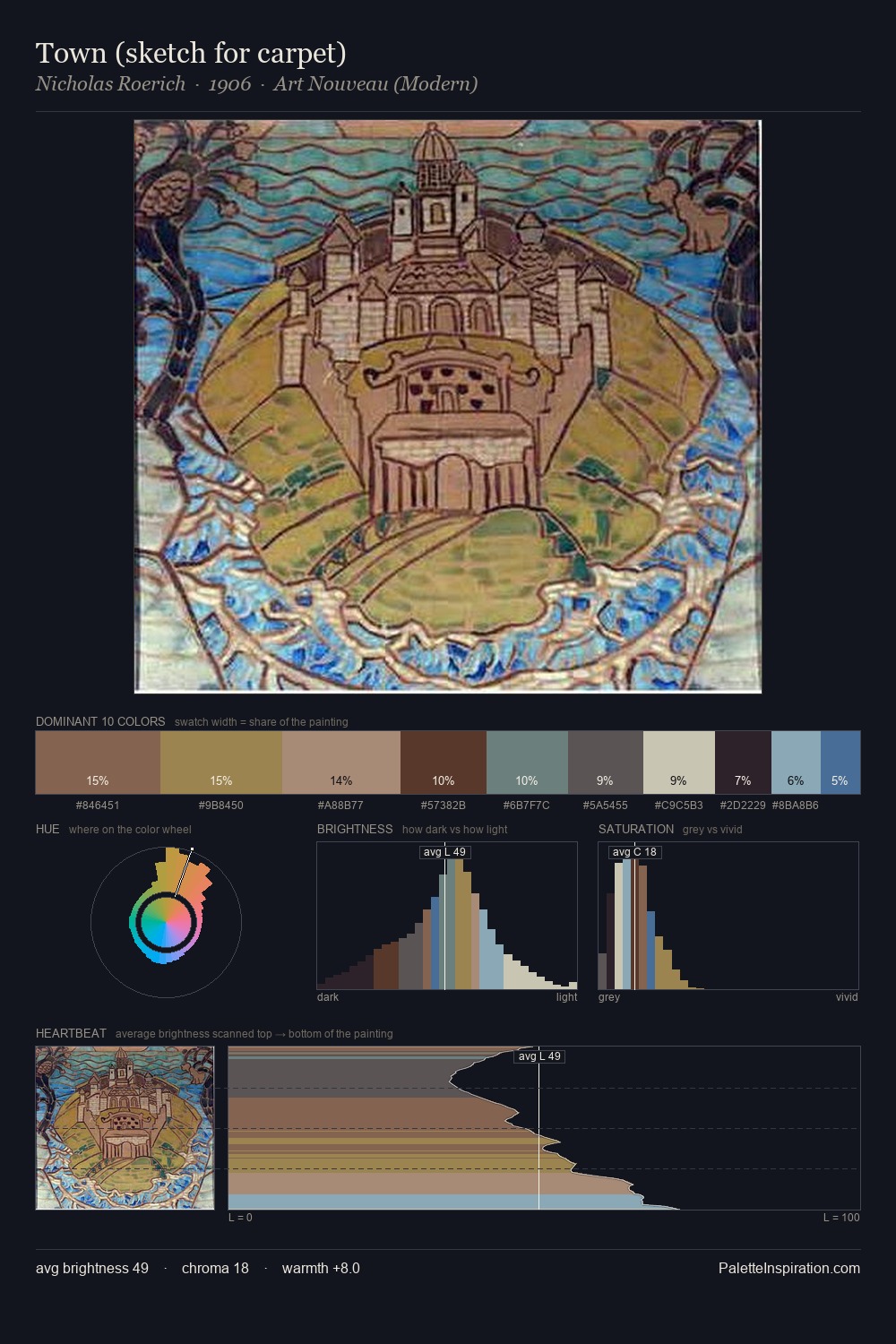896x1344 pixels.
Task: Click the 'grey' axis label
Action: coord(609,997)
